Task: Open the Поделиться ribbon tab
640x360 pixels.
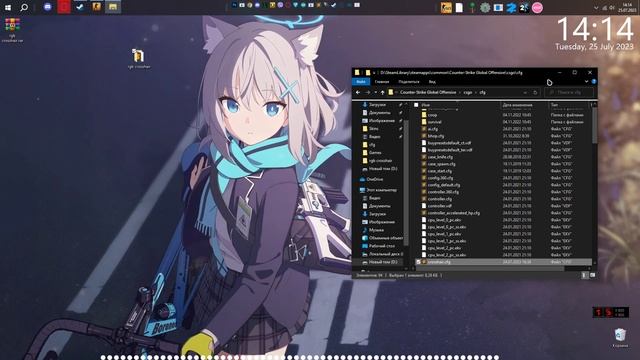Action: (409, 82)
